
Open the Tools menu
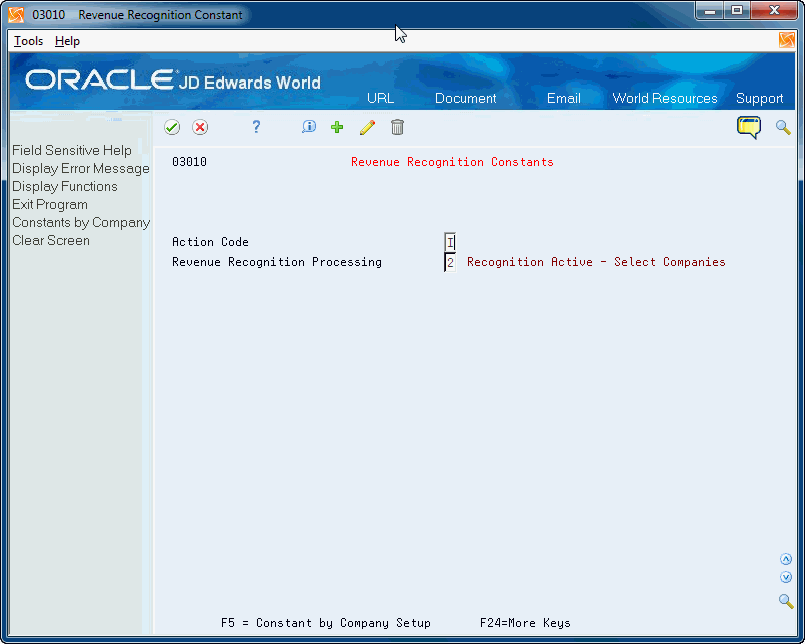click(x=28, y=41)
